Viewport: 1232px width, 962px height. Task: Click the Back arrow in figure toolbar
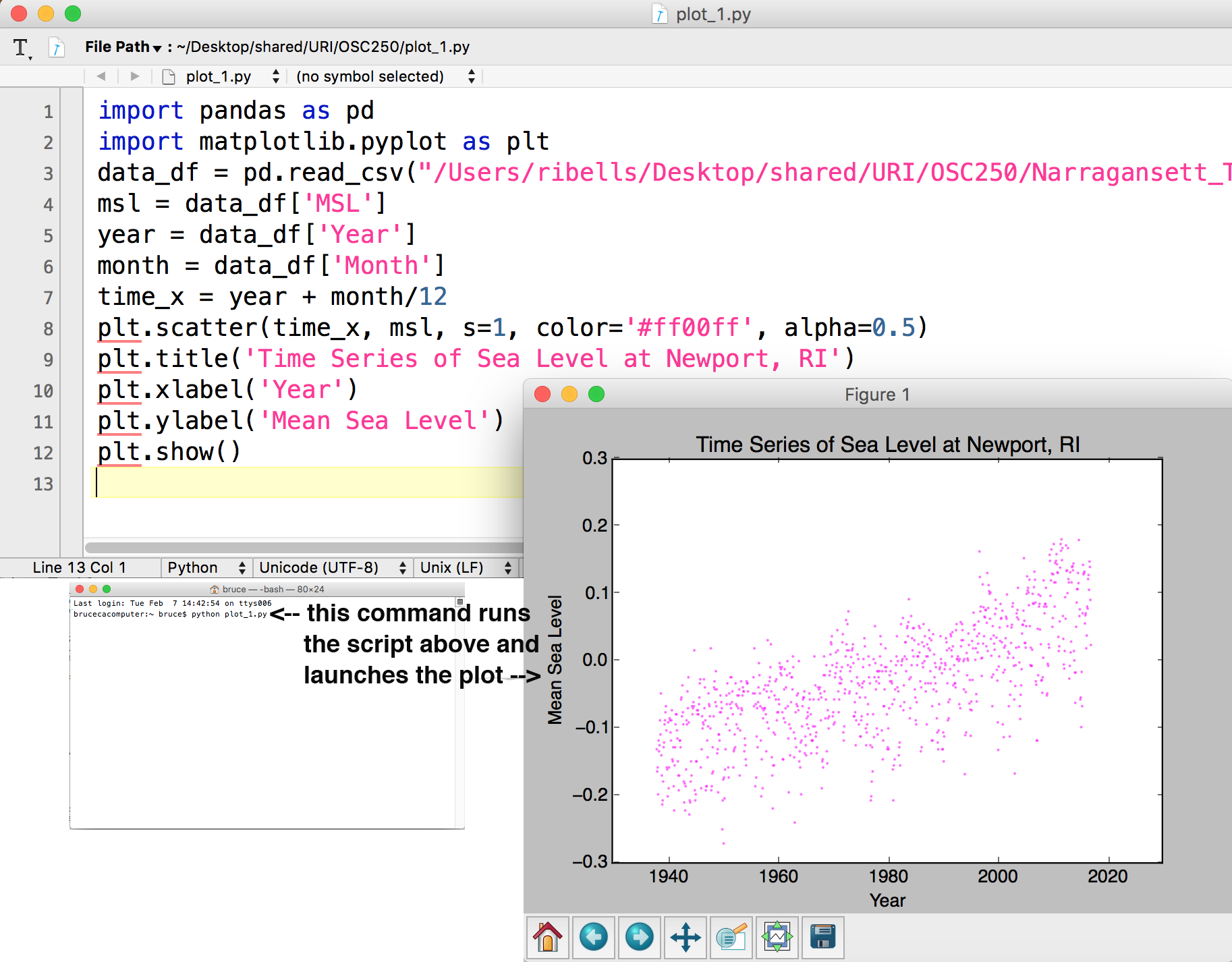pos(594,937)
